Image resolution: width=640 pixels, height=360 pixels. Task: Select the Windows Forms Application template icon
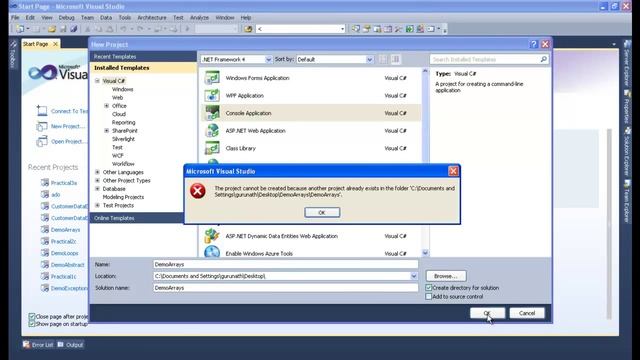[212, 78]
